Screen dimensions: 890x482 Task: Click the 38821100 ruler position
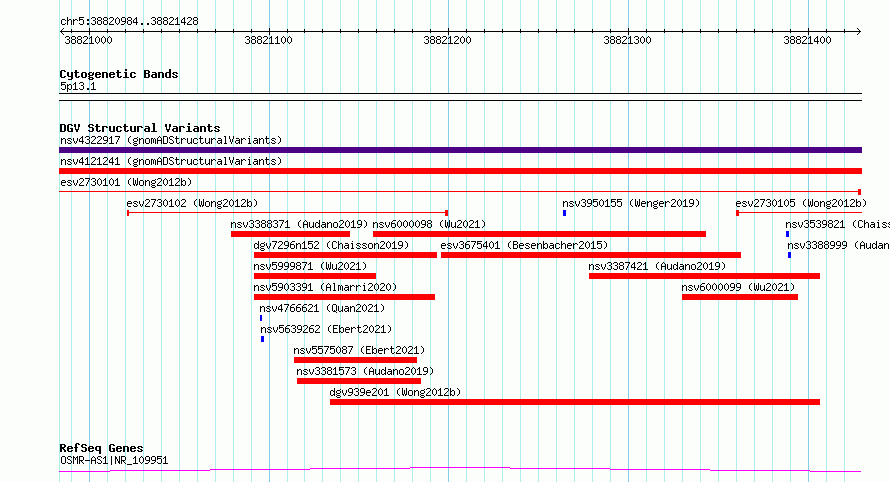[268, 40]
